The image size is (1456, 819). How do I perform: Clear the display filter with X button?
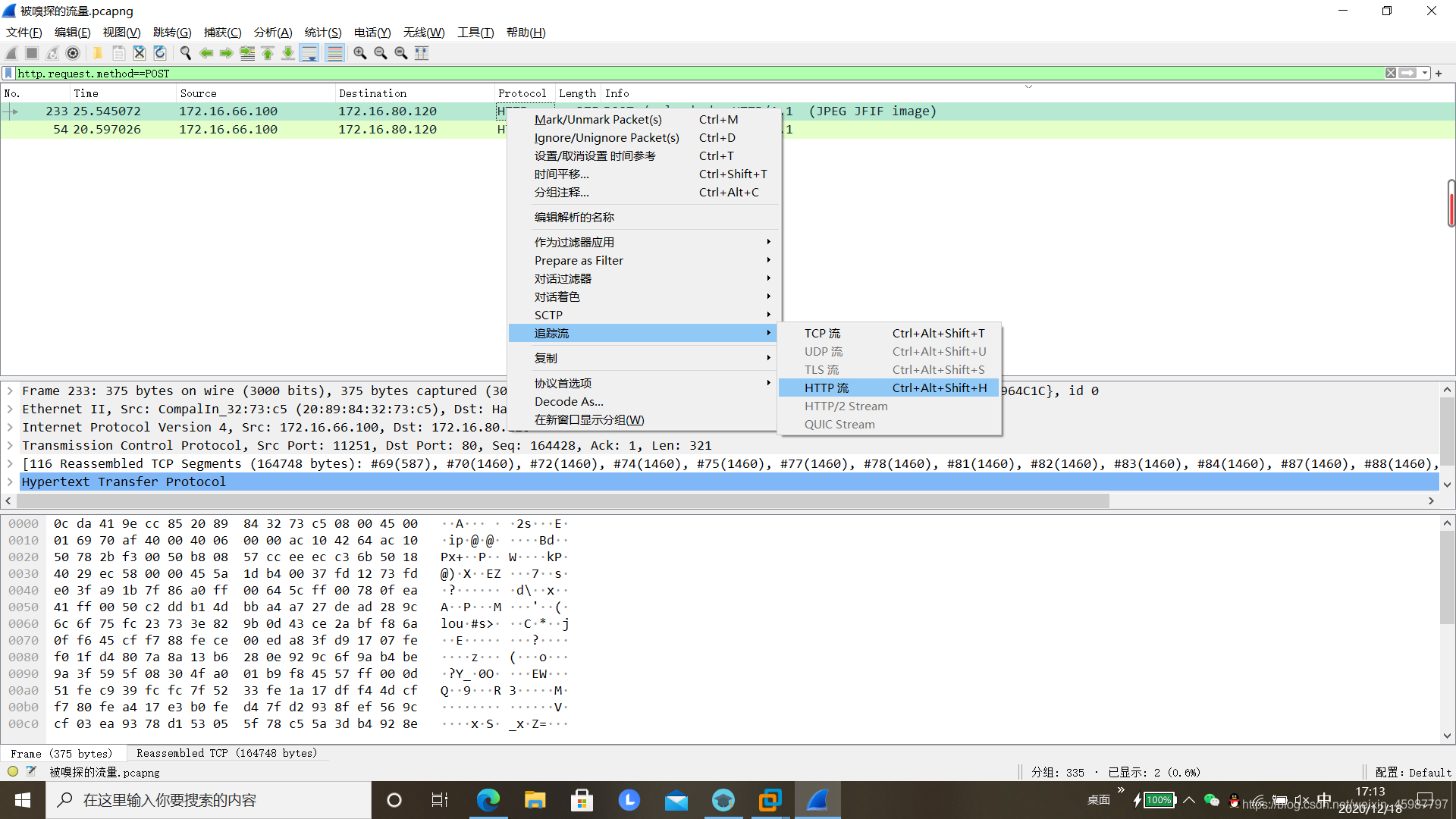(x=1391, y=74)
